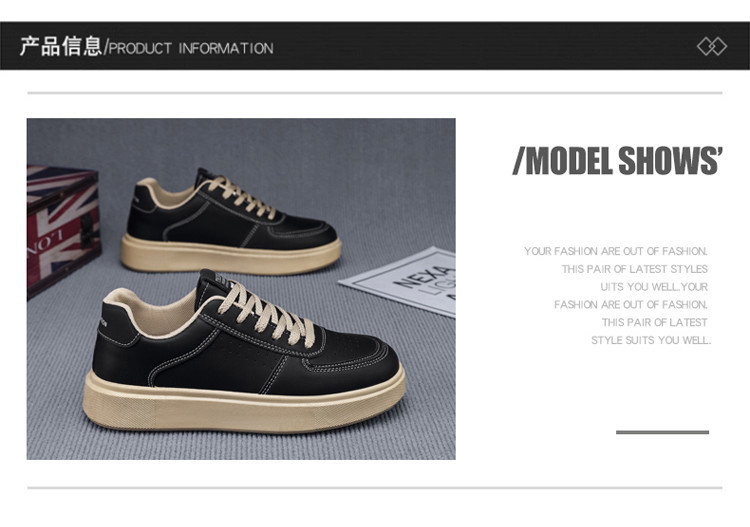Click the PRODUCT INFORMATION header label
Image resolution: width=750 pixels, height=527 pixels.
(191, 48)
